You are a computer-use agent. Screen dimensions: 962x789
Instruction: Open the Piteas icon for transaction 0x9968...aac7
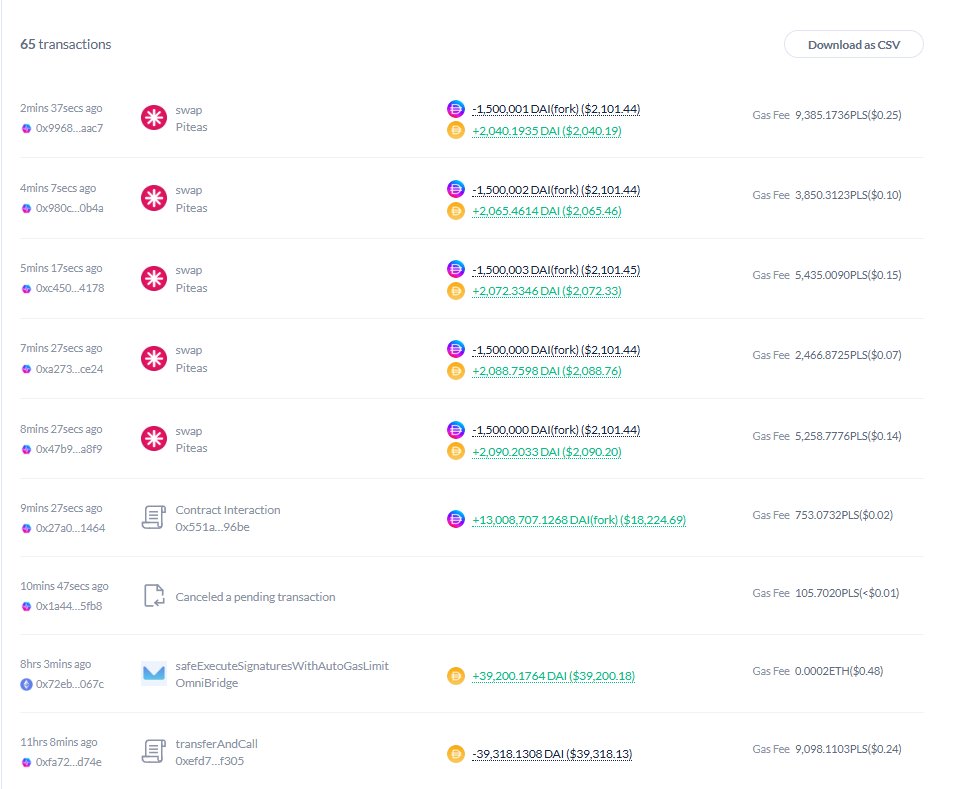point(154,118)
